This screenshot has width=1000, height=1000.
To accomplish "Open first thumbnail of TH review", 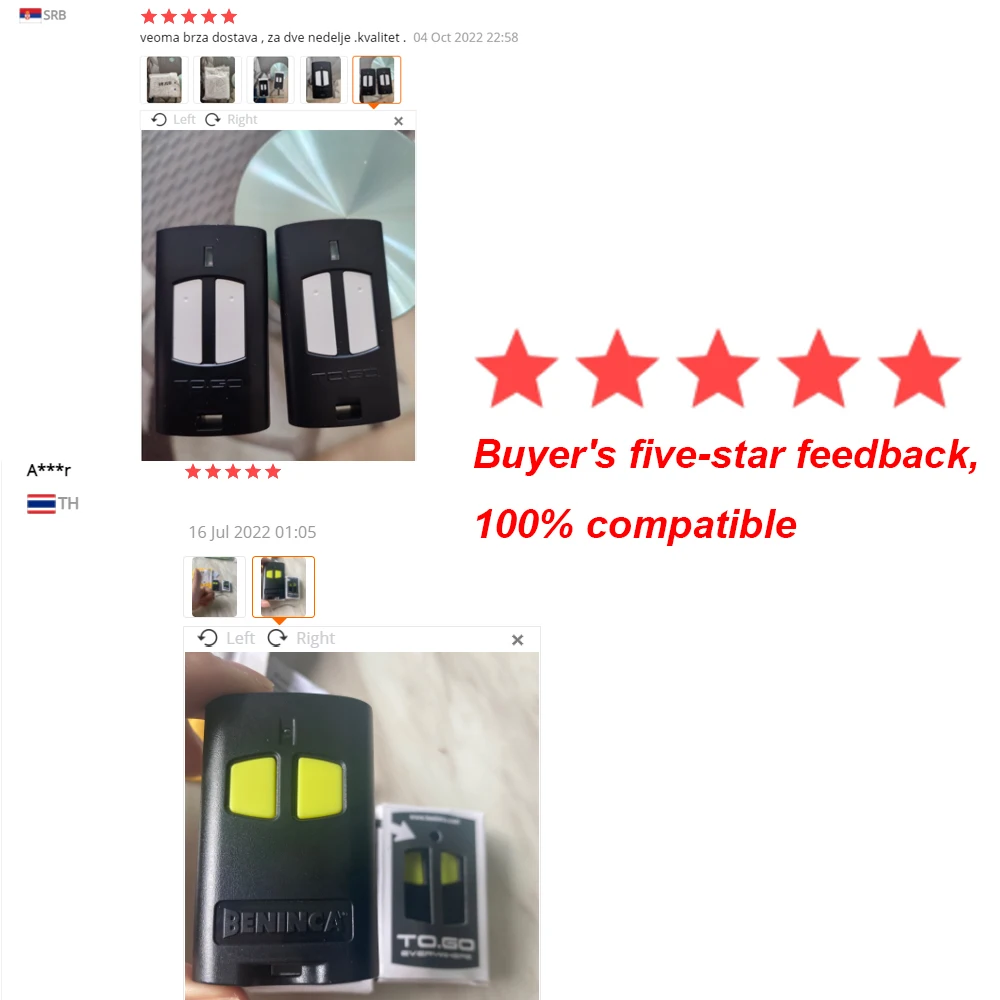I will tap(214, 587).
